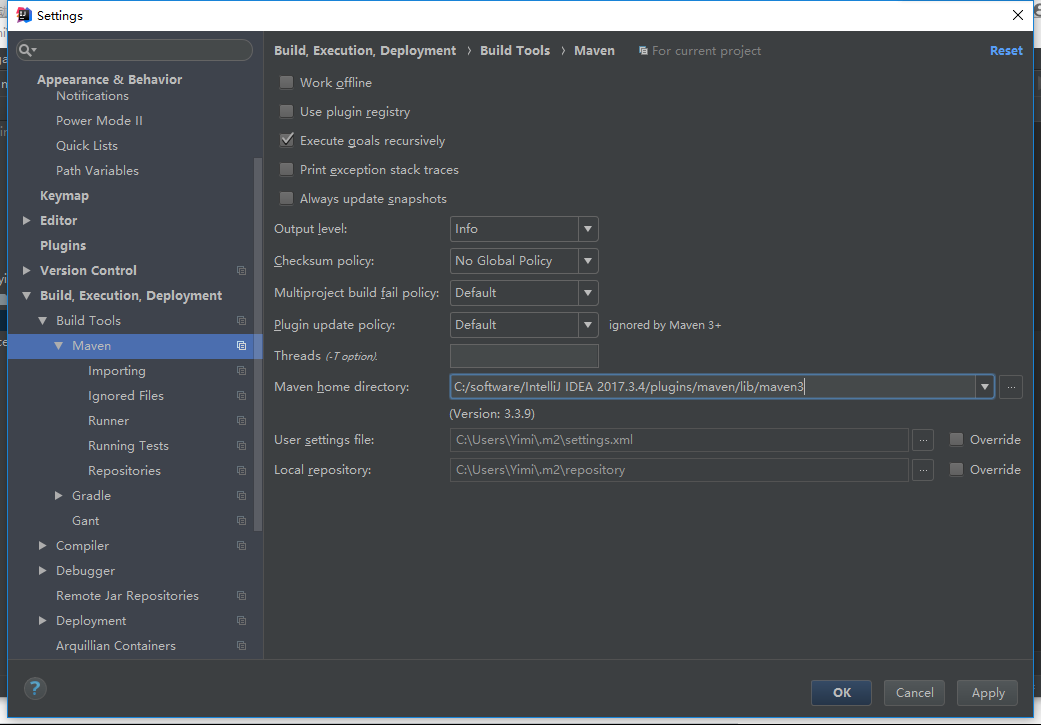Open Notifications settings page
Screen dimensions: 1041x725
(x=92, y=96)
